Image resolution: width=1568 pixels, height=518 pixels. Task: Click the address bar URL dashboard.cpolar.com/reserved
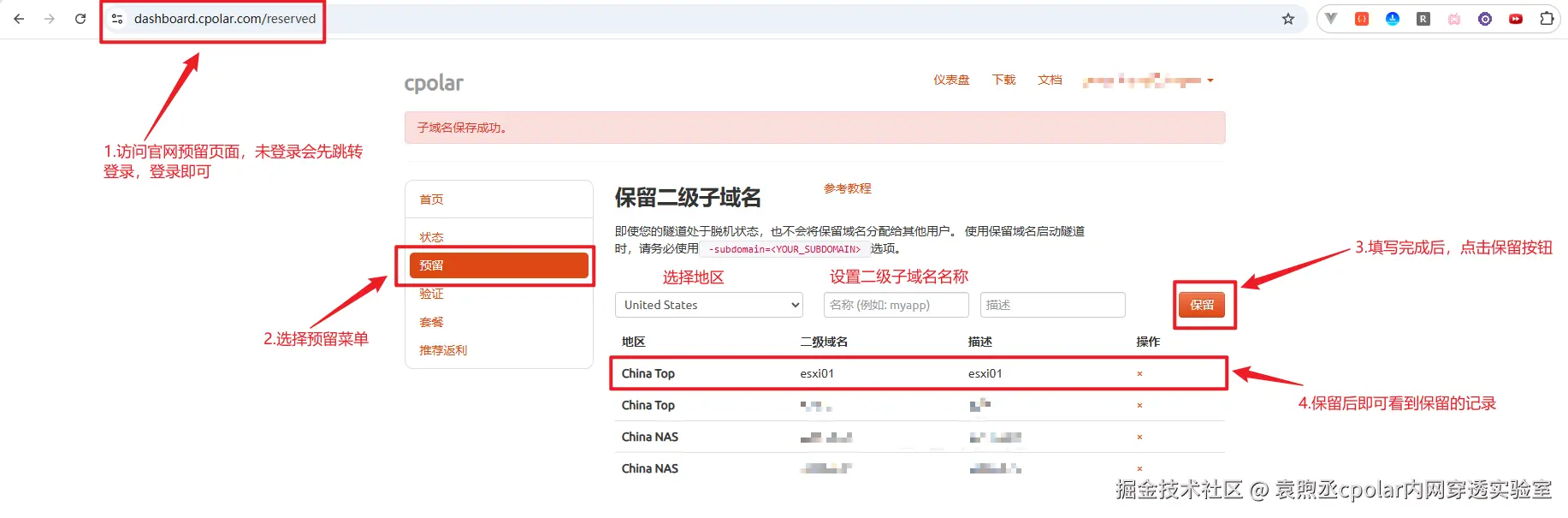tap(225, 19)
